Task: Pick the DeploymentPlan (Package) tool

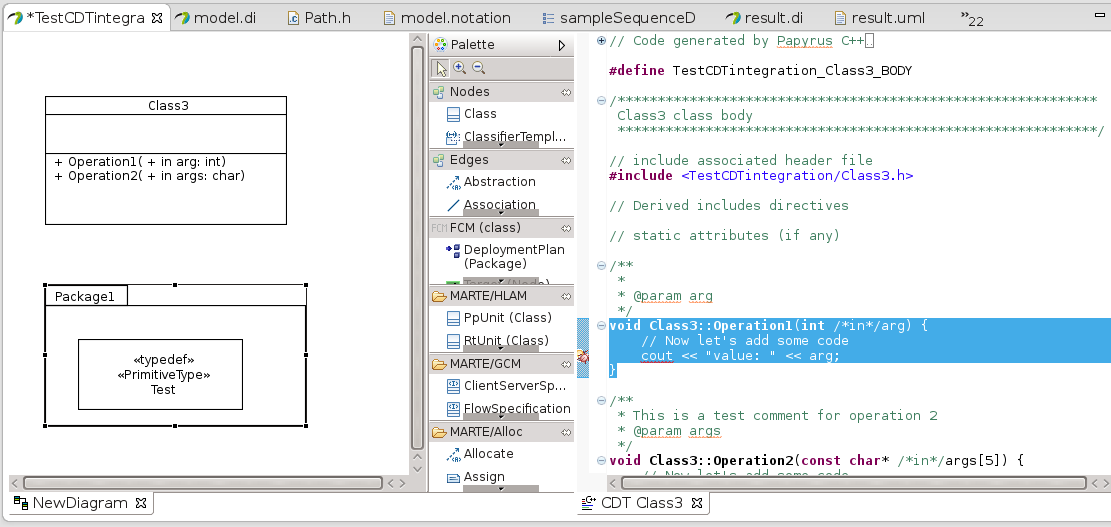Action: (513, 256)
